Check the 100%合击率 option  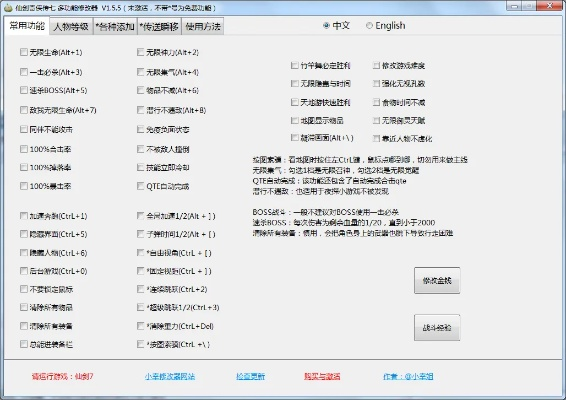coord(24,149)
